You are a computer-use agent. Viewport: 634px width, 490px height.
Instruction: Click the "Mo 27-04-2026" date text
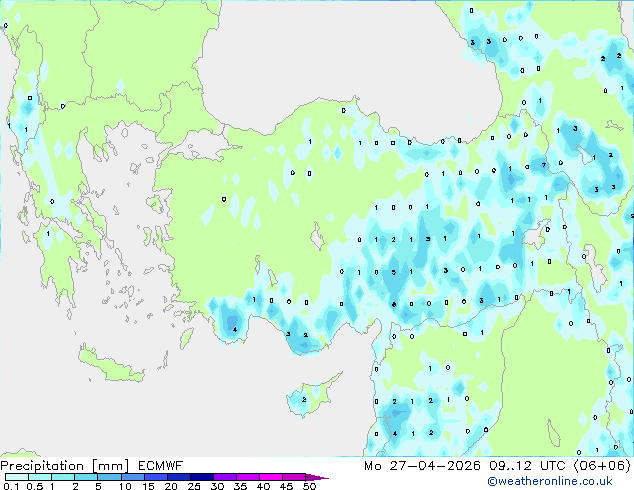[422, 466]
